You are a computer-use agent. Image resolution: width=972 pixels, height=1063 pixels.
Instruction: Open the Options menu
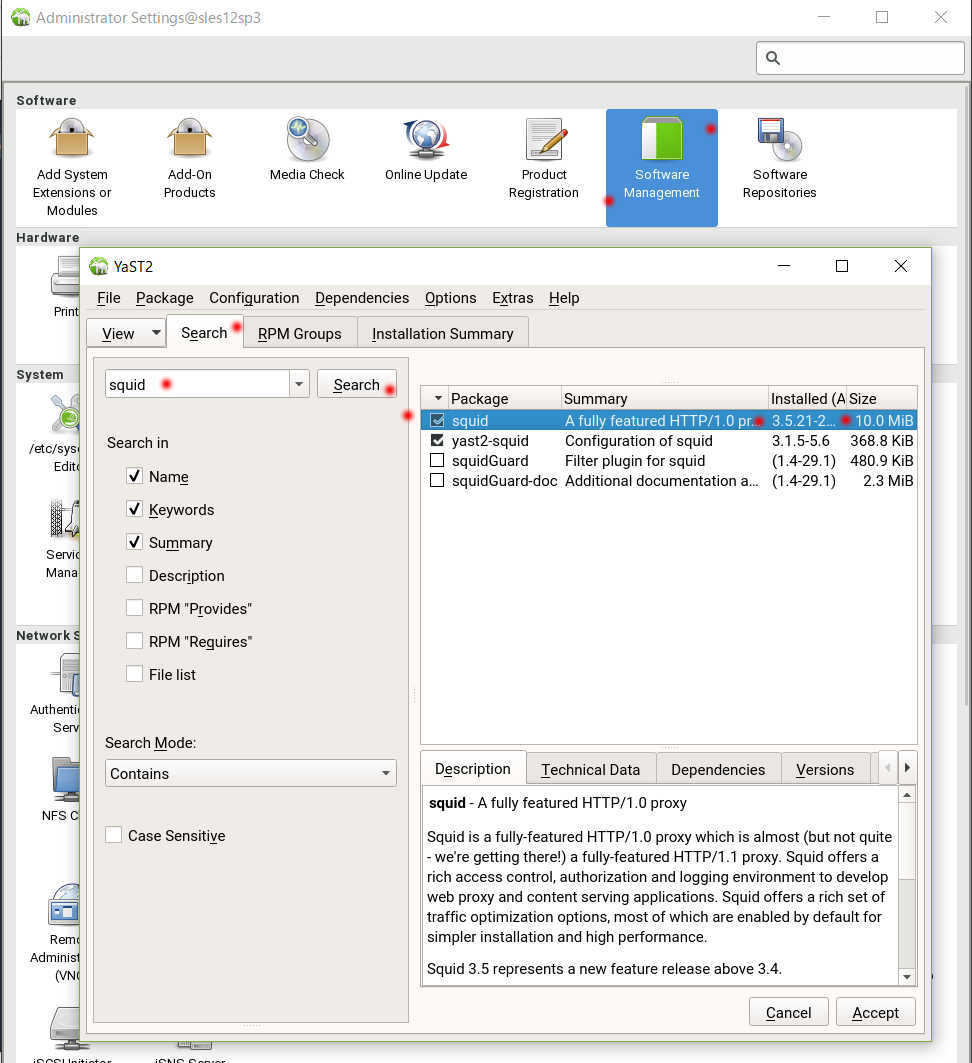click(451, 298)
